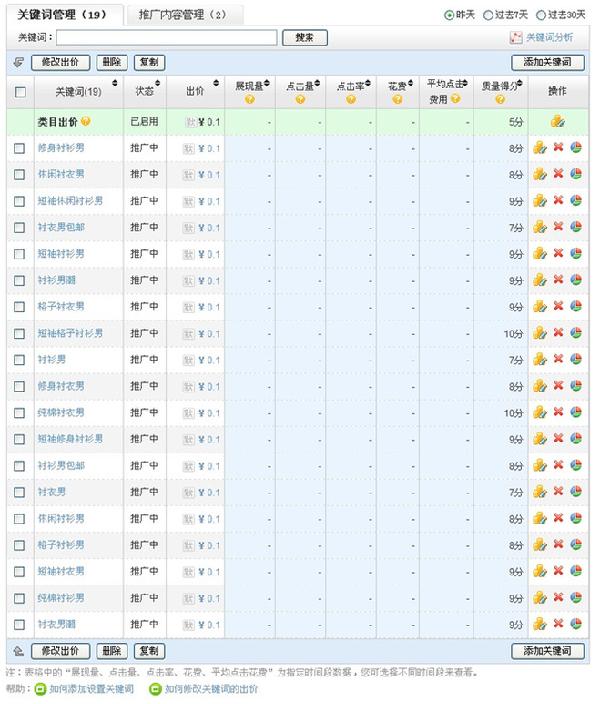Open the pie chart icon for 纯棉衬衣男

pyautogui.click(x=576, y=413)
